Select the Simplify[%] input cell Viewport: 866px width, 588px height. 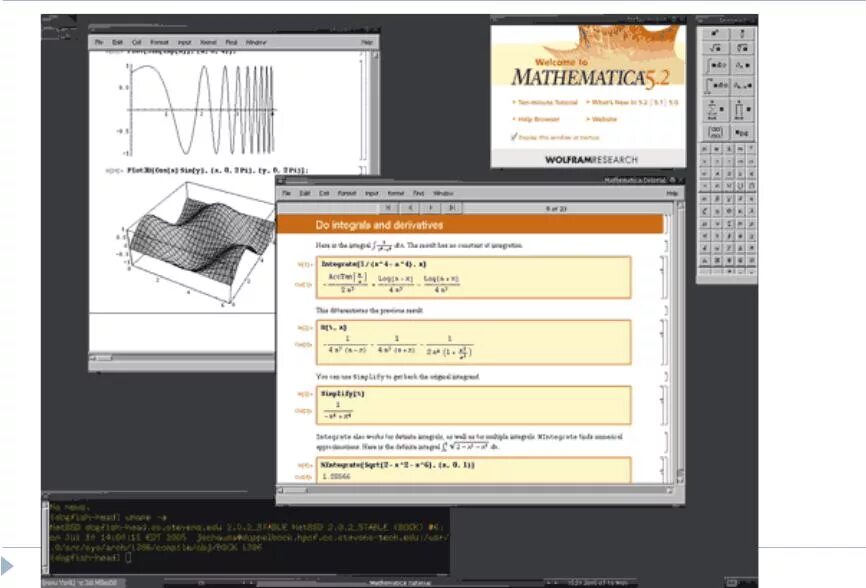pos(342,394)
